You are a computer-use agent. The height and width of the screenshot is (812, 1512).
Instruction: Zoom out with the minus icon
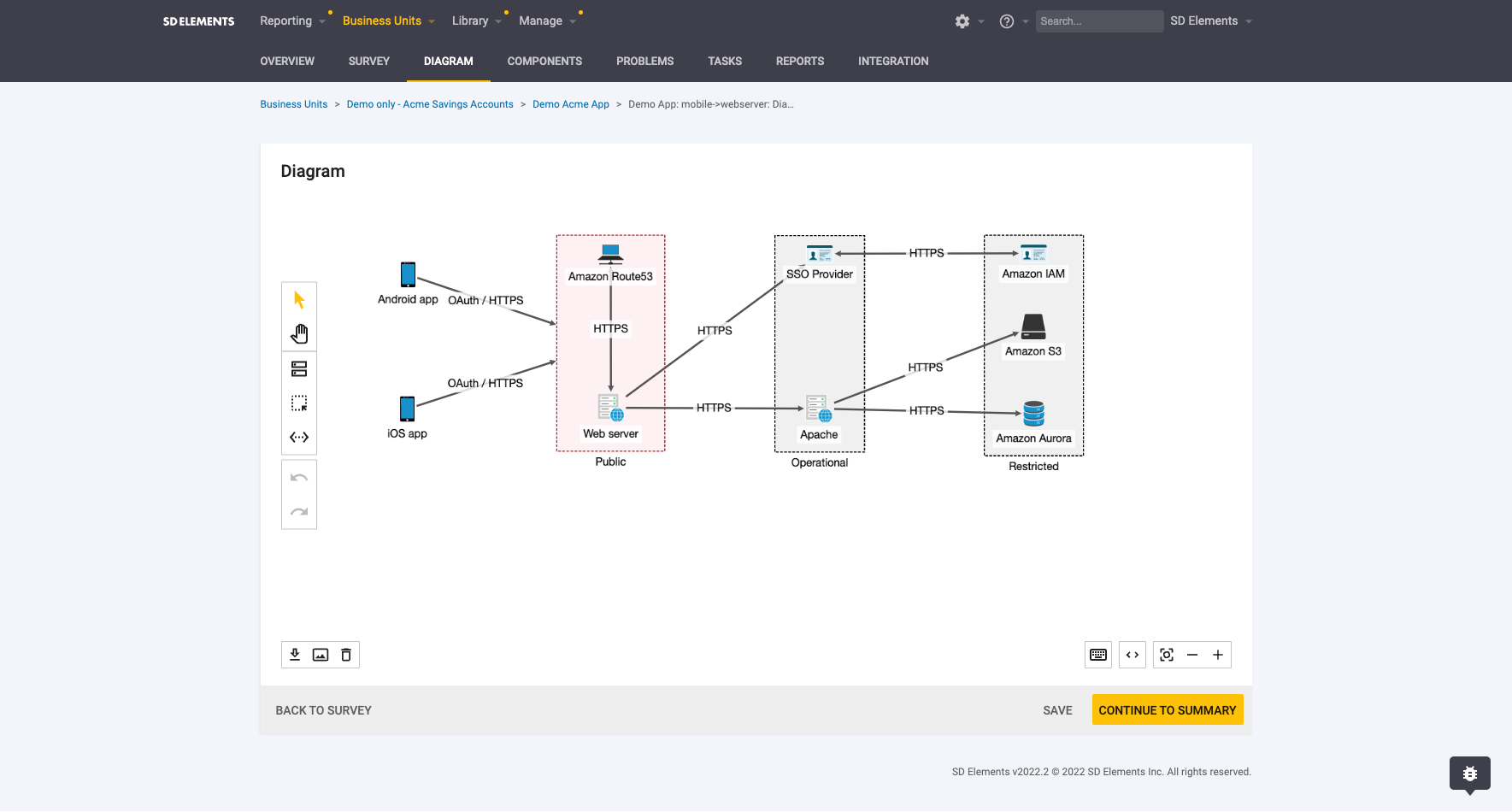click(x=1192, y=655)
